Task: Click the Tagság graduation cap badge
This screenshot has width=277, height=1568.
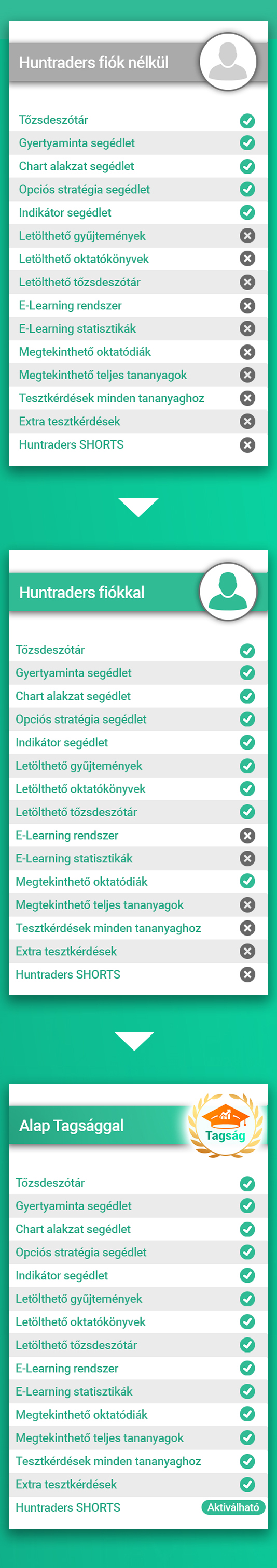Action: (226, 1126)
